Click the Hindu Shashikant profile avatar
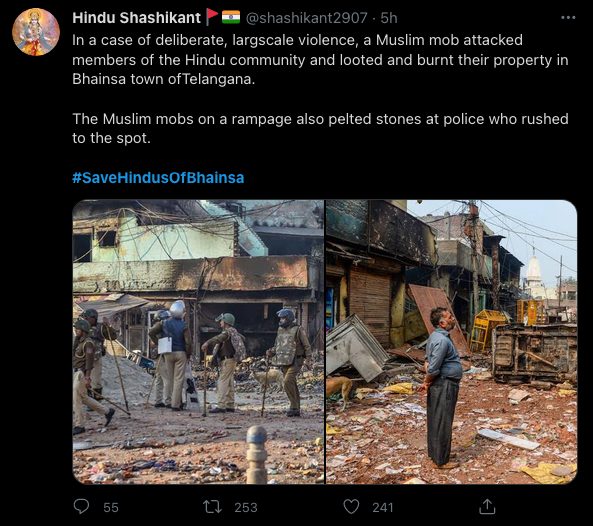 click(x=36, y=32)
